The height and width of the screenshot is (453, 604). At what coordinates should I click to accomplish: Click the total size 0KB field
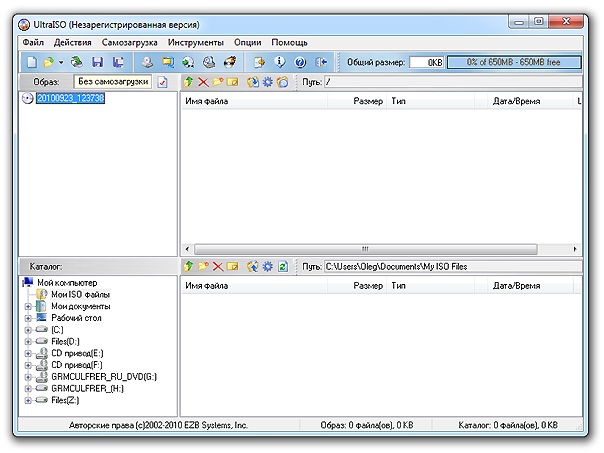tap(427, 62)
